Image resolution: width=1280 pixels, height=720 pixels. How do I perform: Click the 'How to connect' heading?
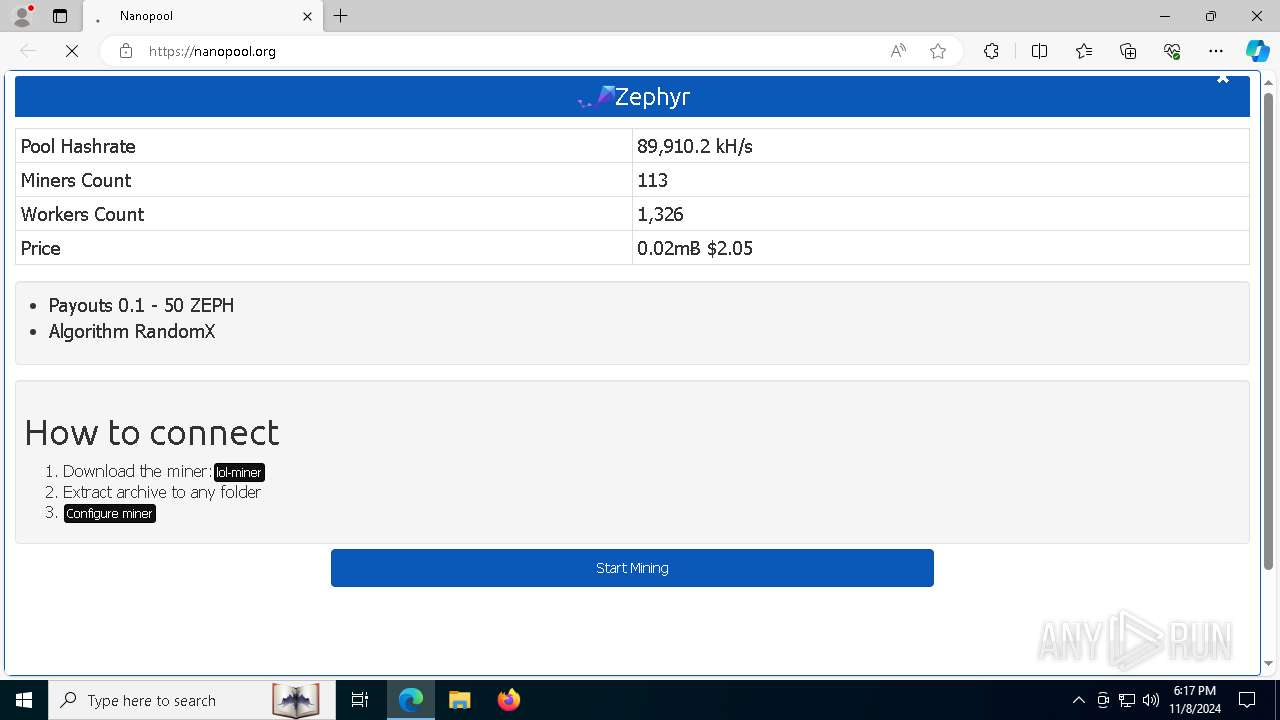[152, 432]
